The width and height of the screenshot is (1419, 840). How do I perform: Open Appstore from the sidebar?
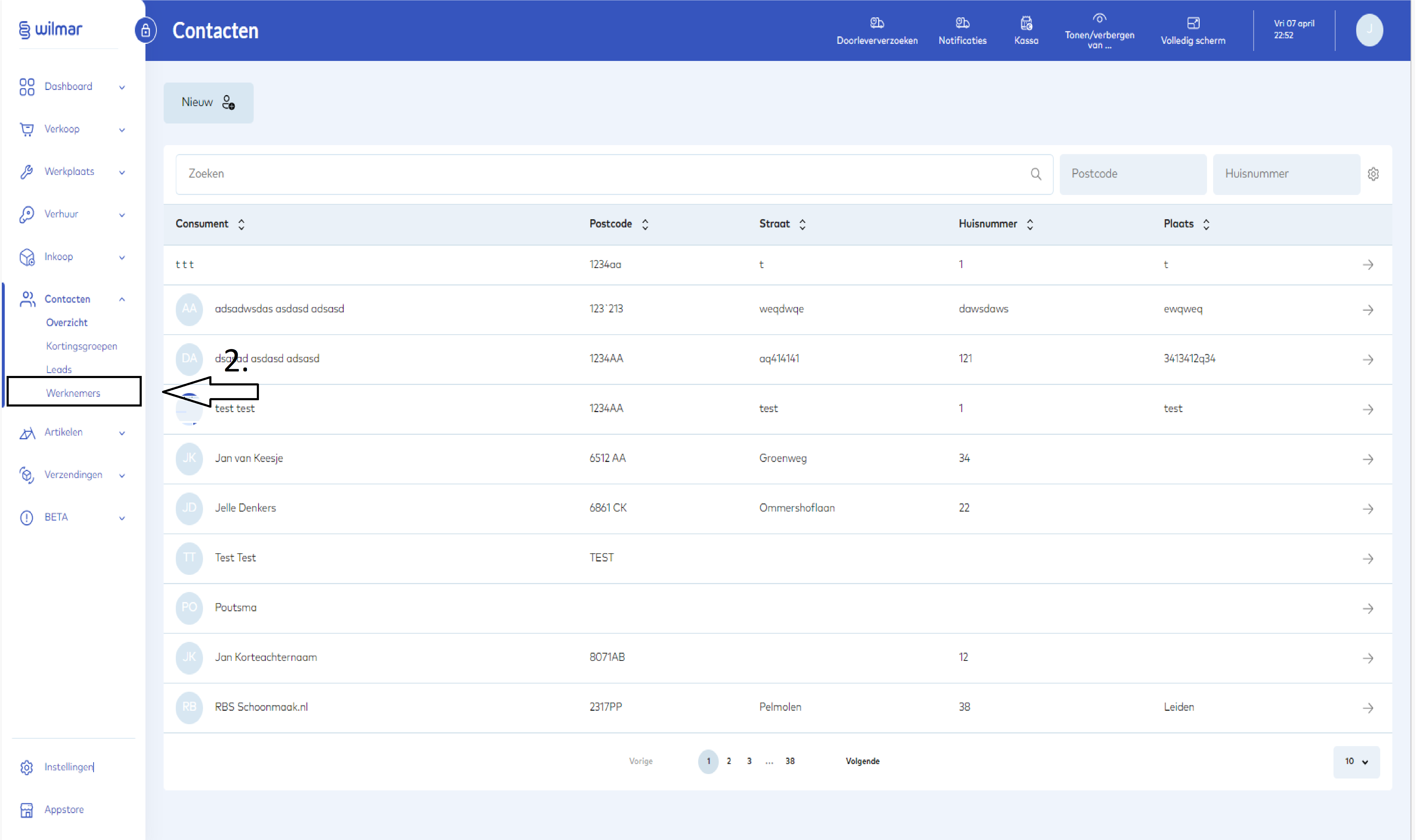point(63,809)
